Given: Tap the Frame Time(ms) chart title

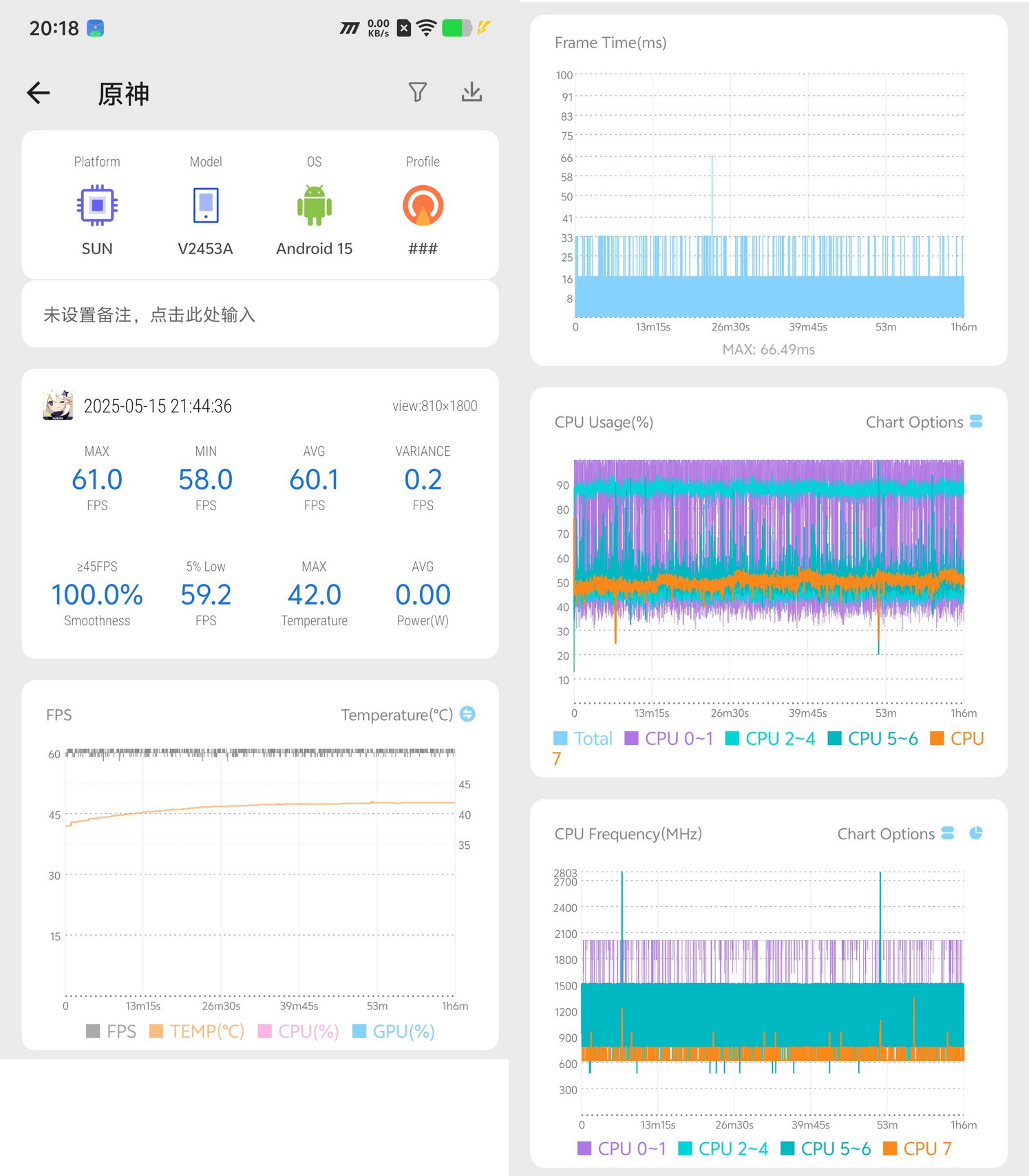Looking at the screenshot, I should point(611,43).
